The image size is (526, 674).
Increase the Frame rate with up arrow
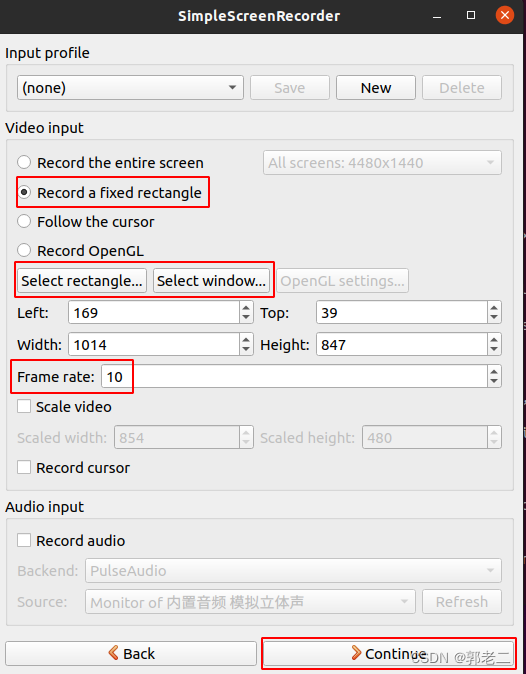(494, 371)
